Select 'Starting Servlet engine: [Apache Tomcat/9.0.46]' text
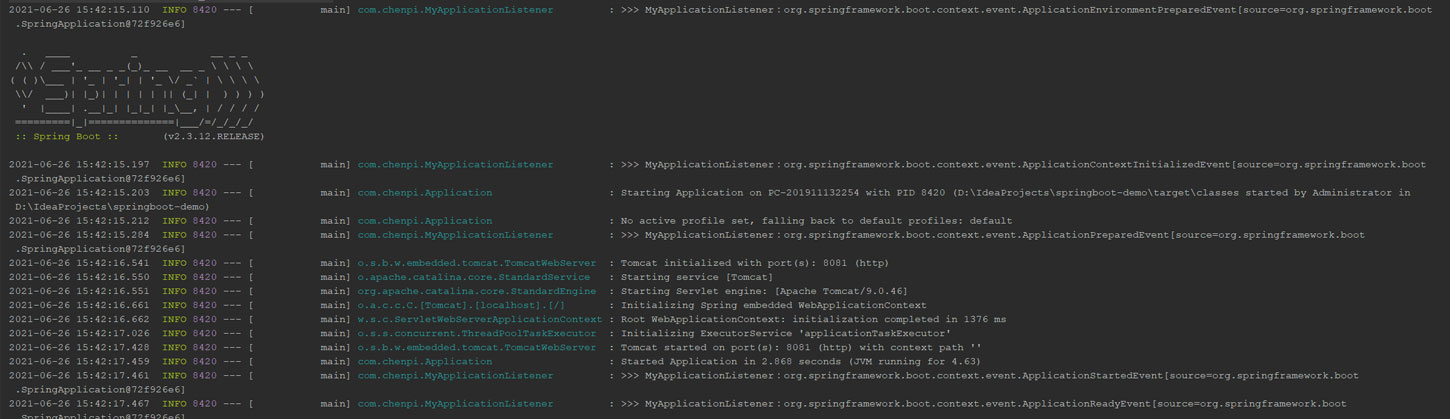This screenshot has height=419, width=1450. pyautogui.click(x=765, y=290)
